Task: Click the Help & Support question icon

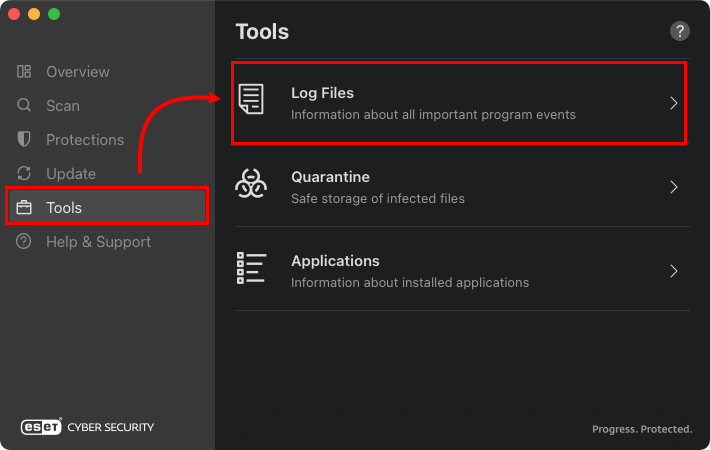Action: click(24, 242)
